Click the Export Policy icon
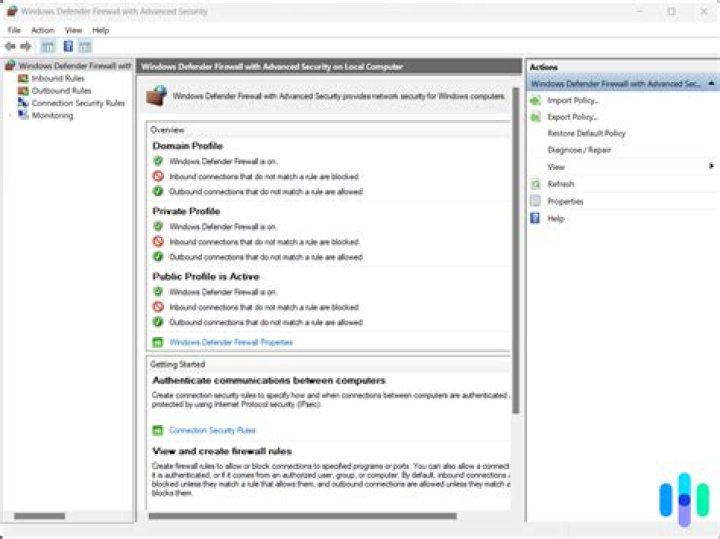This screenshot has width=720, height=539. click(x=535, y=117)
